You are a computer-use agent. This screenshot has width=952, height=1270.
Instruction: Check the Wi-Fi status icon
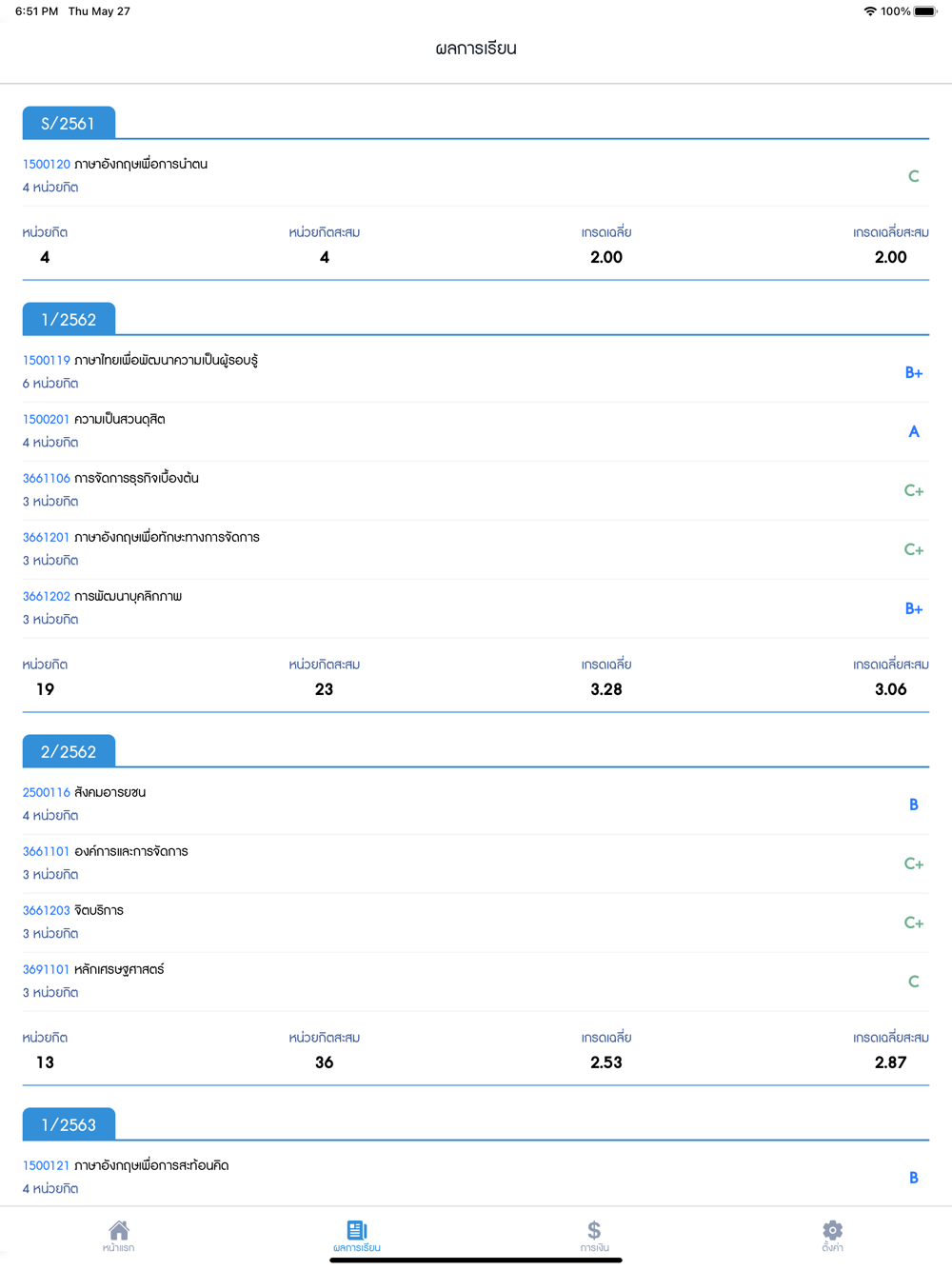pos(870,11)
